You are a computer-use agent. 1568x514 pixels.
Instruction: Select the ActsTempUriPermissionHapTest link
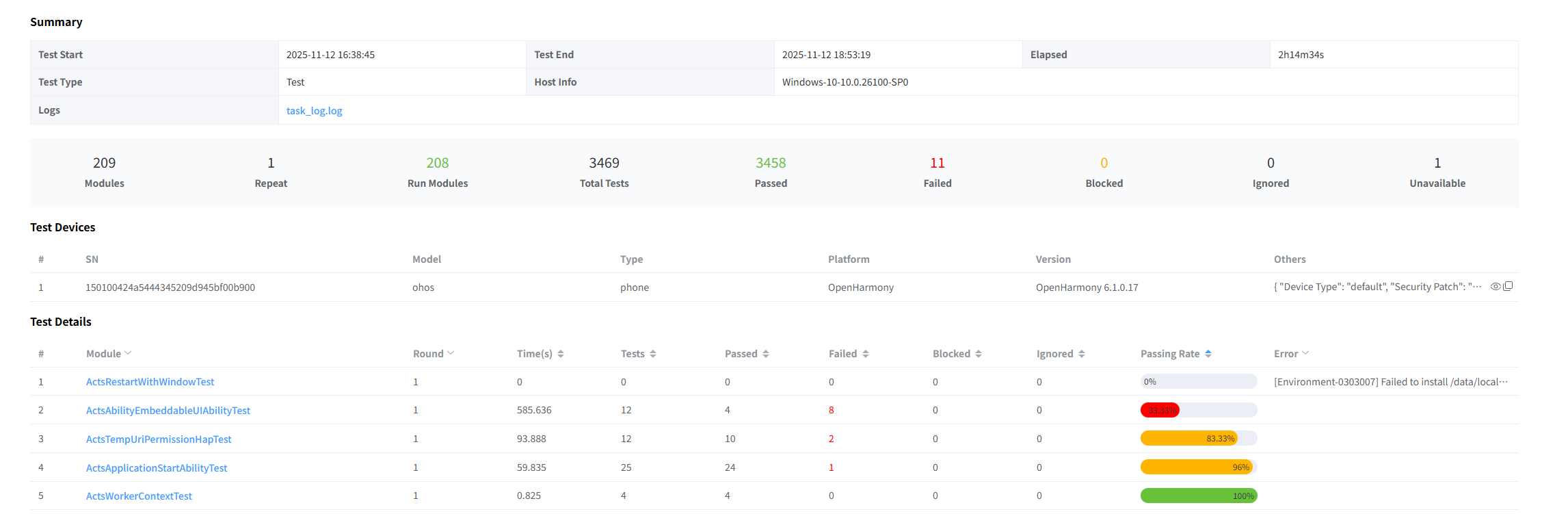[x=159, y=439]
